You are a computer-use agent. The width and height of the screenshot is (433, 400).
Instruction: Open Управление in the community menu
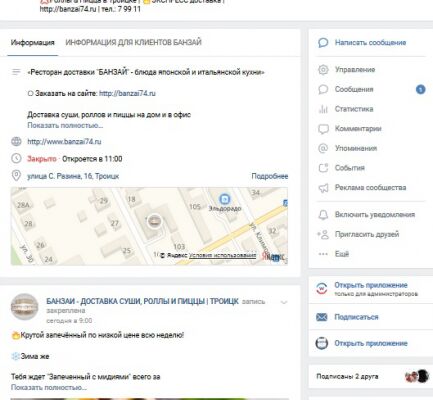coord(355,70)
